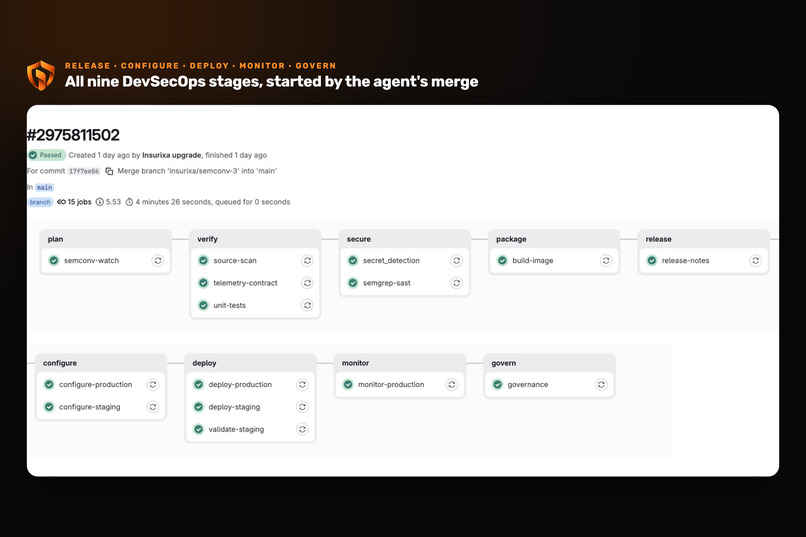Image resolution: width=806 pixels, height=537 pixels.
Task: Click monitor-production passed status icon
Action: (348, 384)
